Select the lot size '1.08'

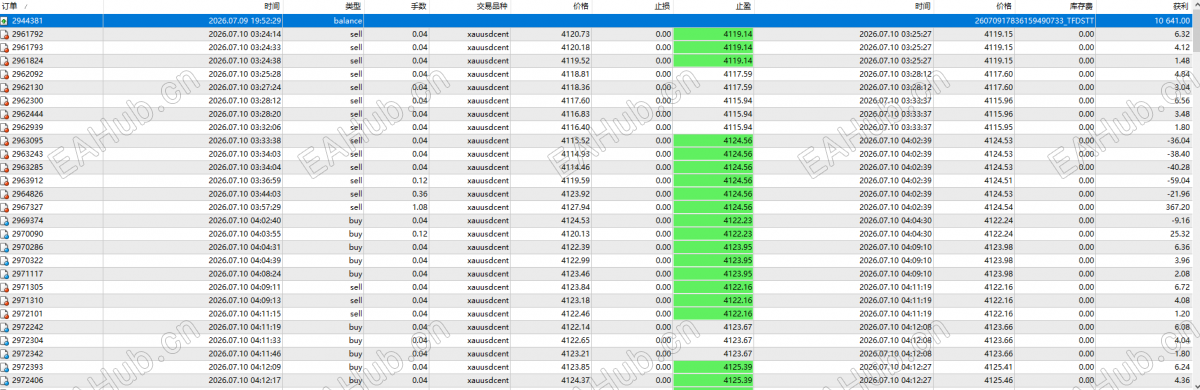click(420, 207)
